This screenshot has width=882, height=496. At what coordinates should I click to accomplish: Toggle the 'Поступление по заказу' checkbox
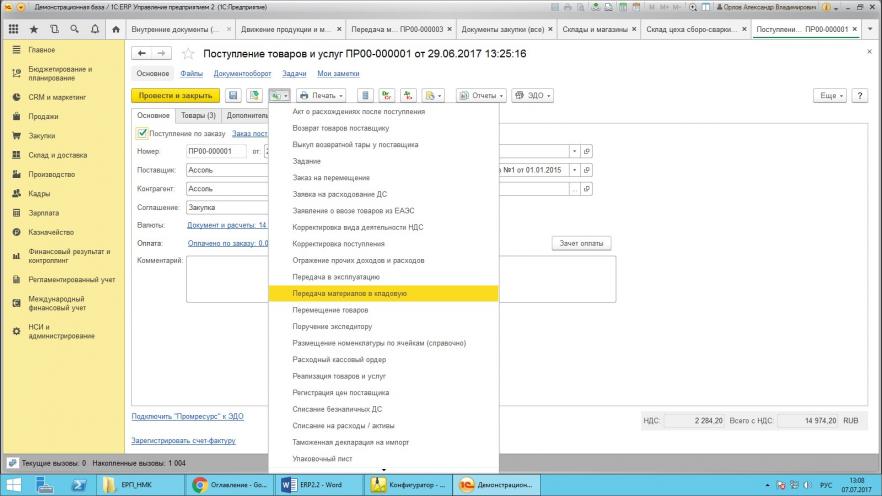pos(142,132)
